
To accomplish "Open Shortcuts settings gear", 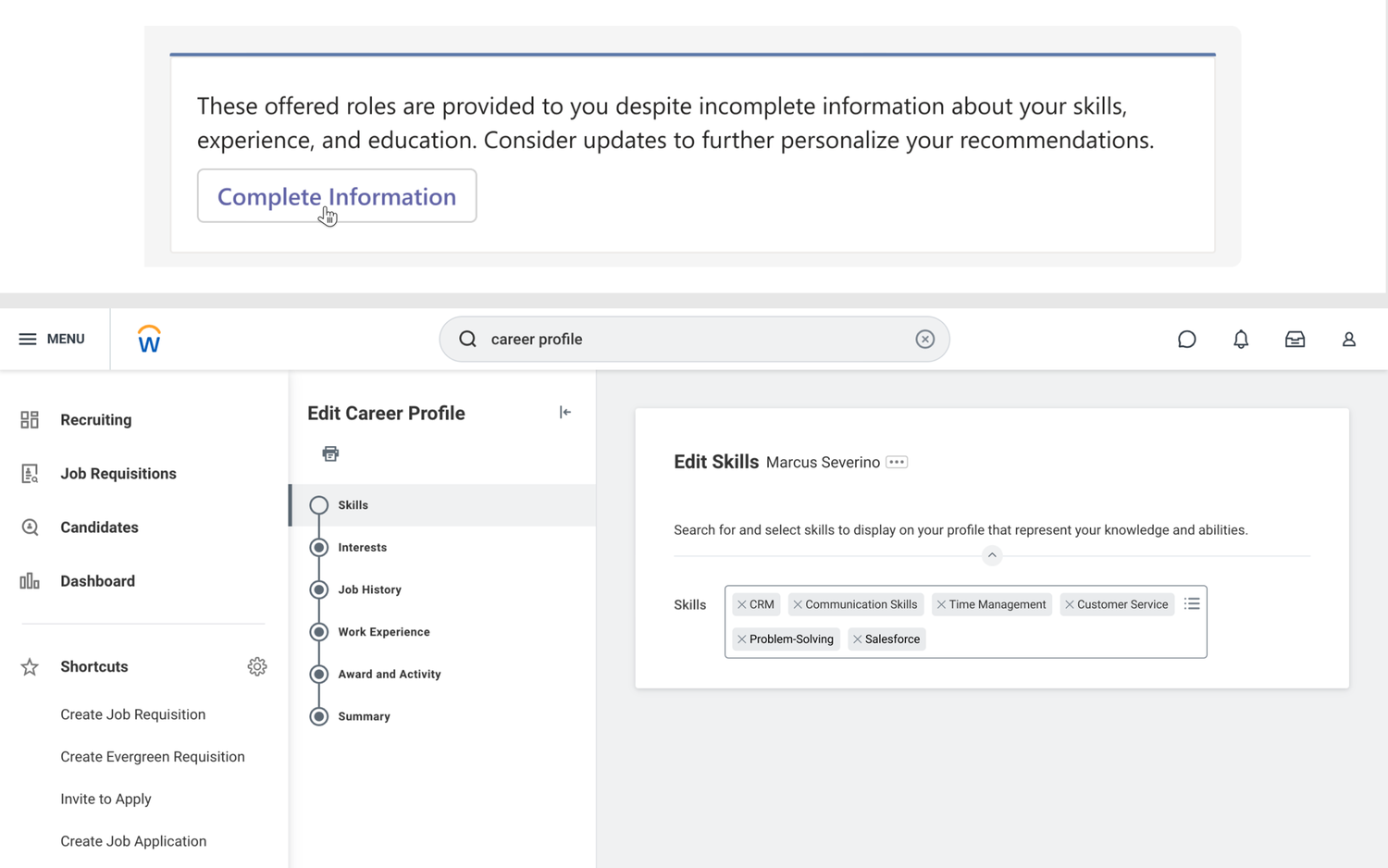I will click(x=257, y=666).
